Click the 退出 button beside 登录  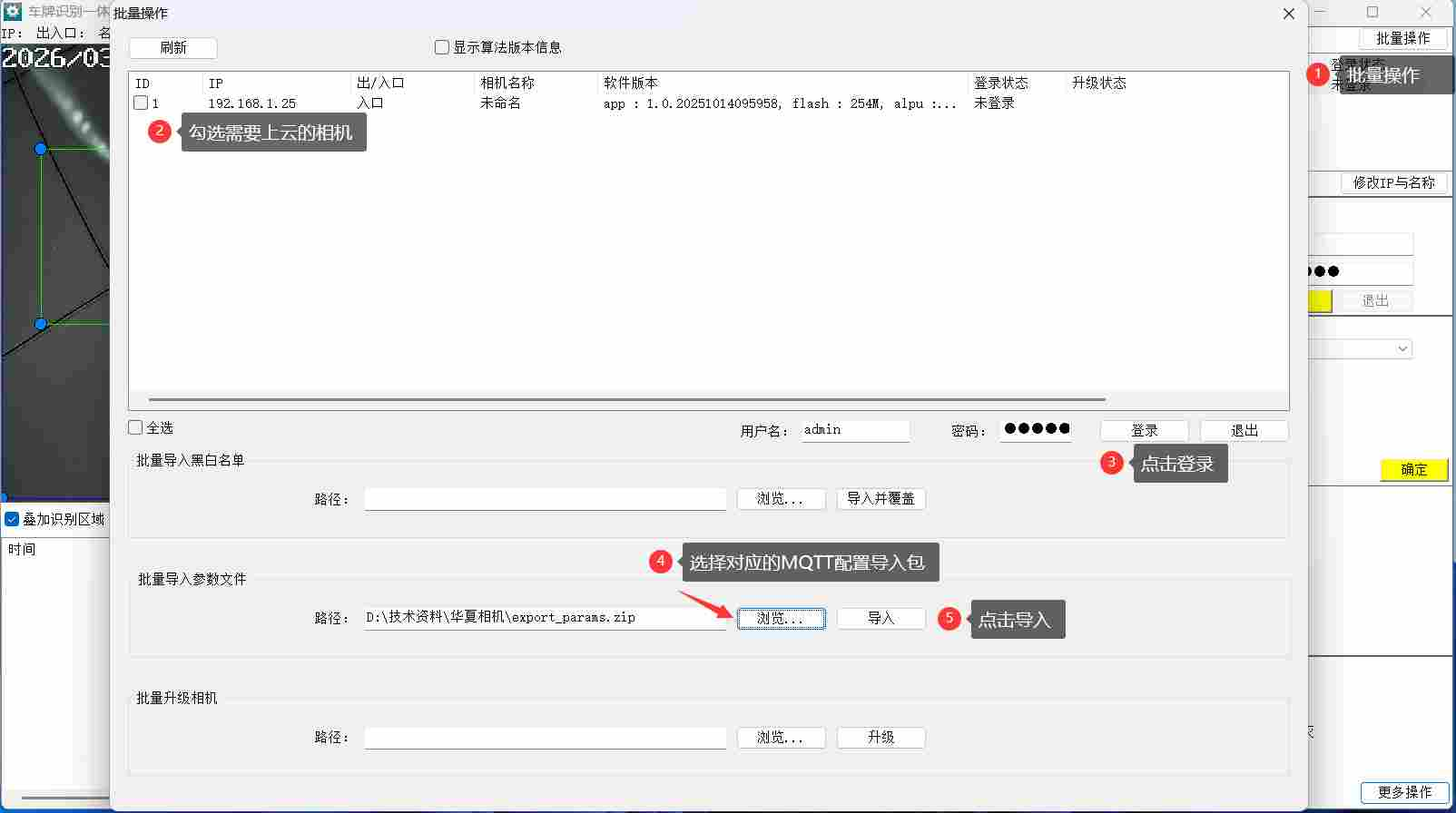(1244, 430)
